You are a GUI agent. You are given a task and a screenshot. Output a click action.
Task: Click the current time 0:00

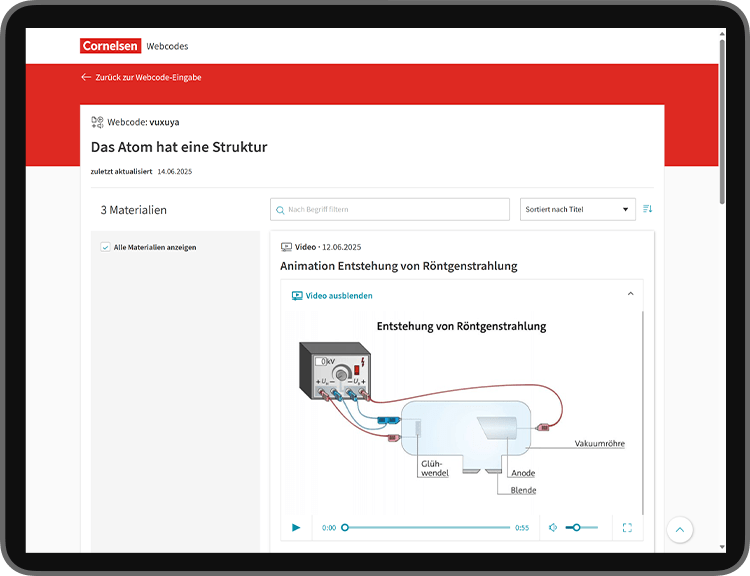point(329,528)
